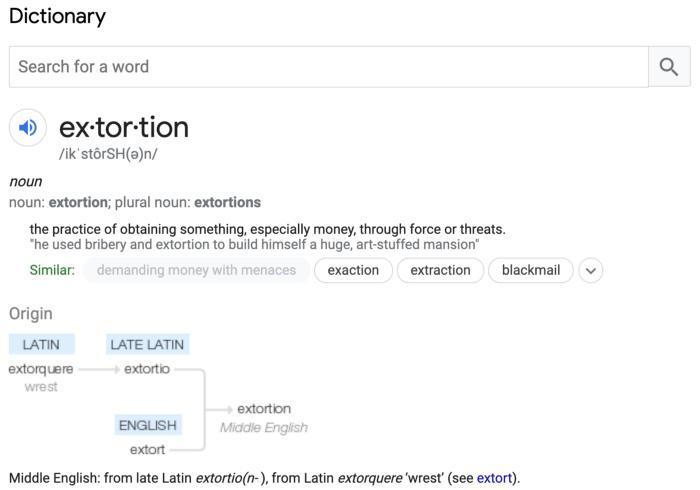Open the 'extraction' synonym chip
Viewport: 700px width, 490px height.
click(x=440, y=270)
